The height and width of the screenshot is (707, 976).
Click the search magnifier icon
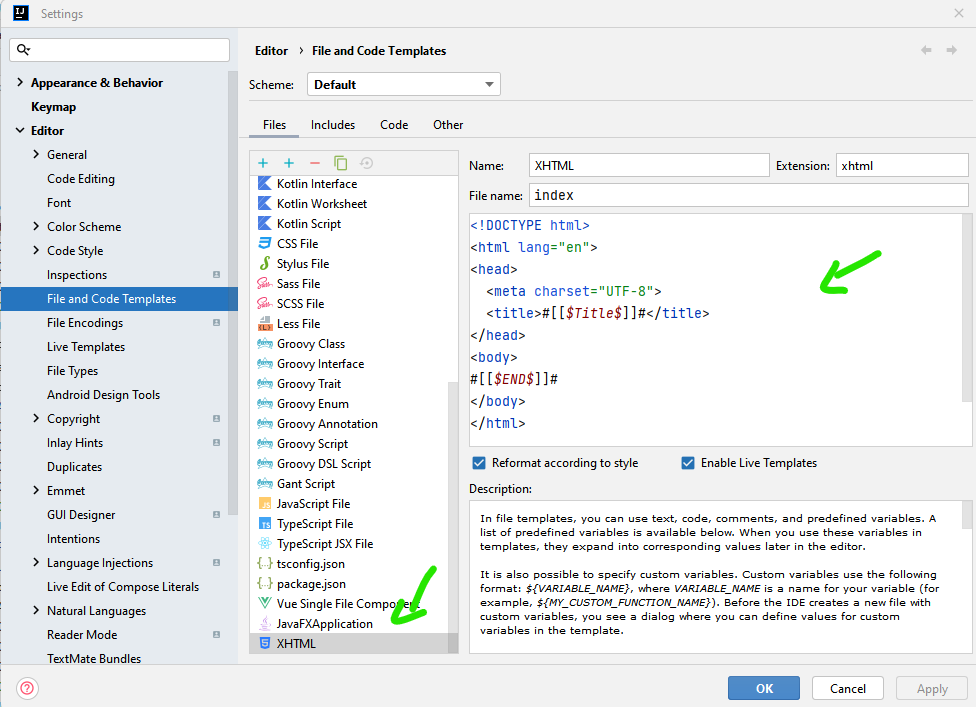(x=24, y=50)
